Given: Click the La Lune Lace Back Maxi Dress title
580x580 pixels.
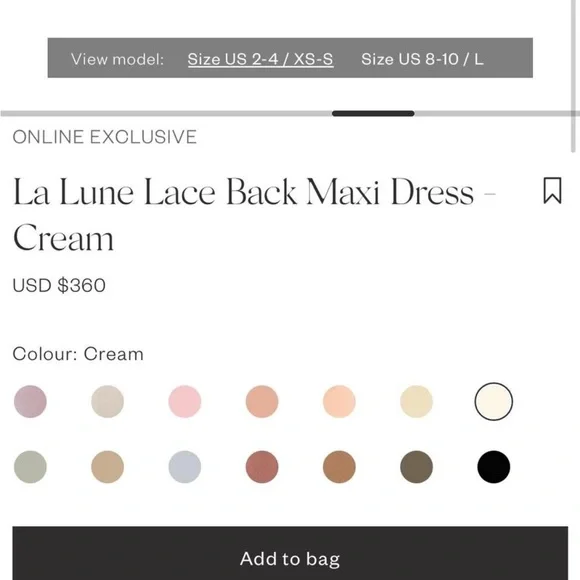Looking at the screenshot, I should click(254, 215).
